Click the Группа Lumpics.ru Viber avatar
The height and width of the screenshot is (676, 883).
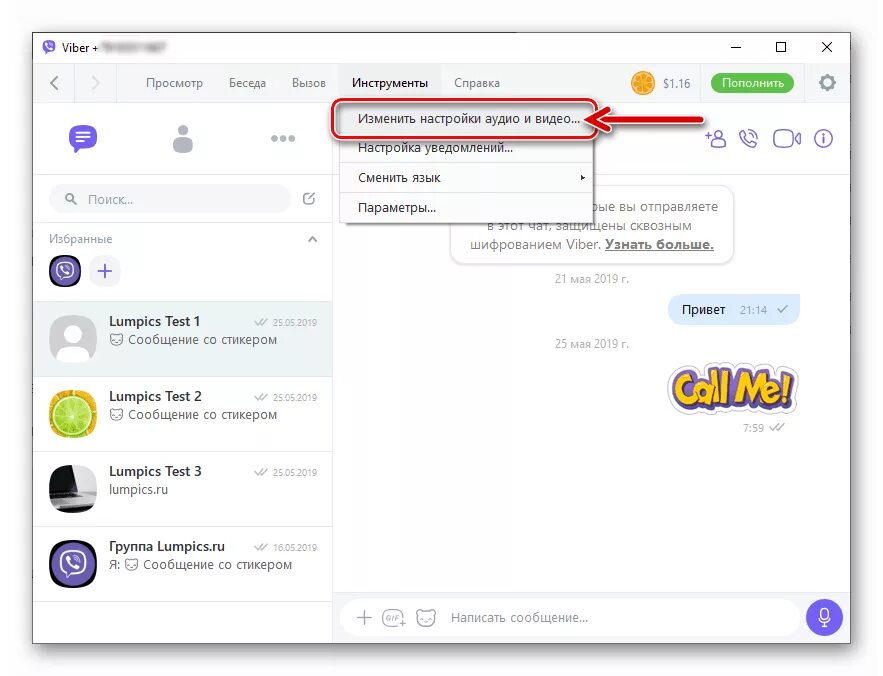73,564
